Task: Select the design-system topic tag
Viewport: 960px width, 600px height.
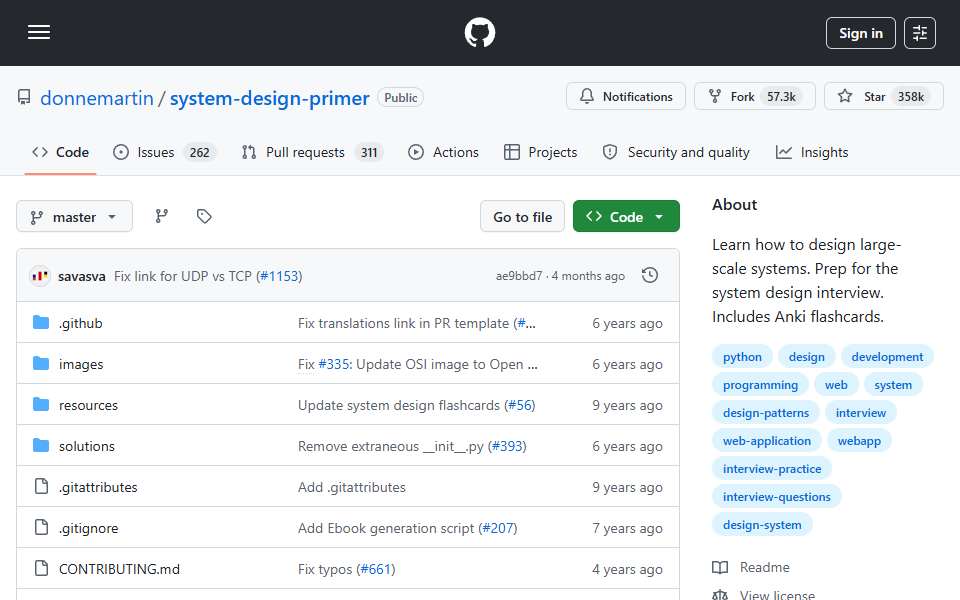Action: coord(762,525)
